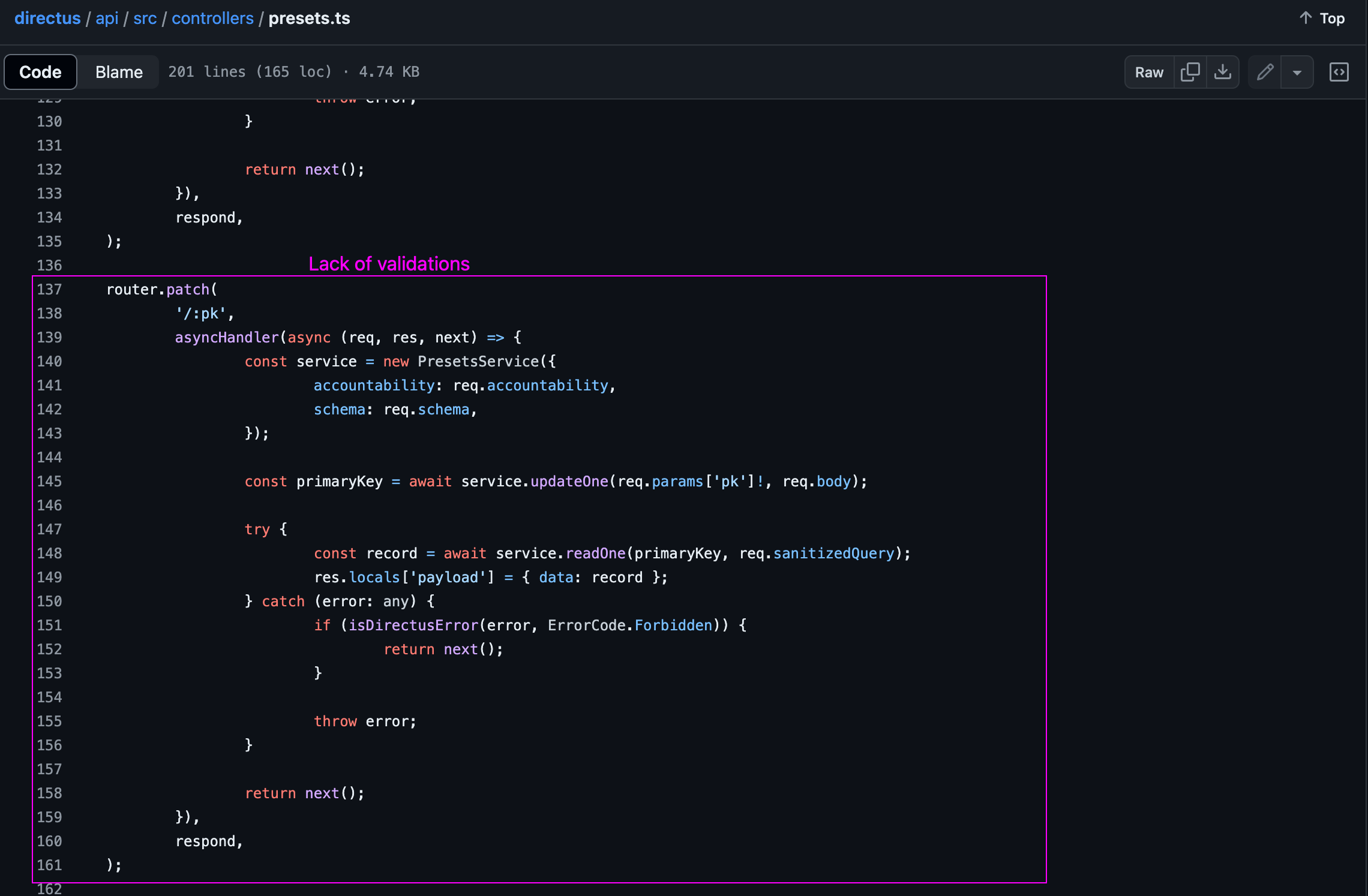Click the Edit file pencil icon
The height and width of the screenshot is (896, 1368).
1264,71
